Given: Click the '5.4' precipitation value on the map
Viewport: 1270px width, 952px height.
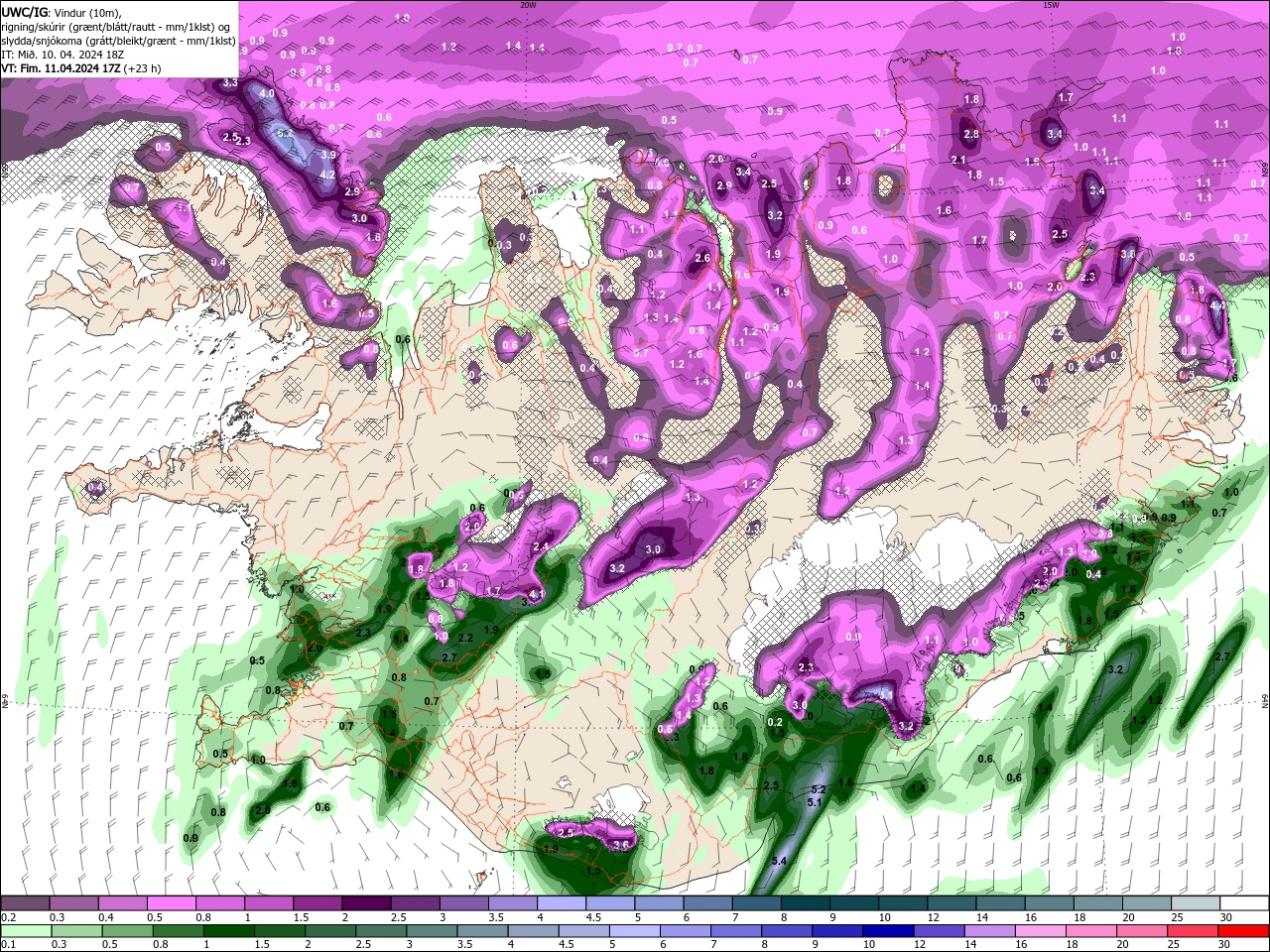Looking at the screenshot, I should pos(779,860).
